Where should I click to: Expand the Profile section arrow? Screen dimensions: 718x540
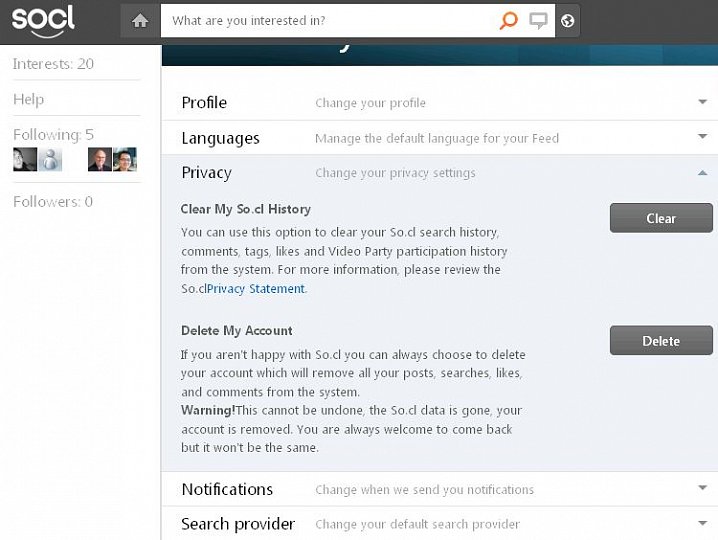point(703,102)
